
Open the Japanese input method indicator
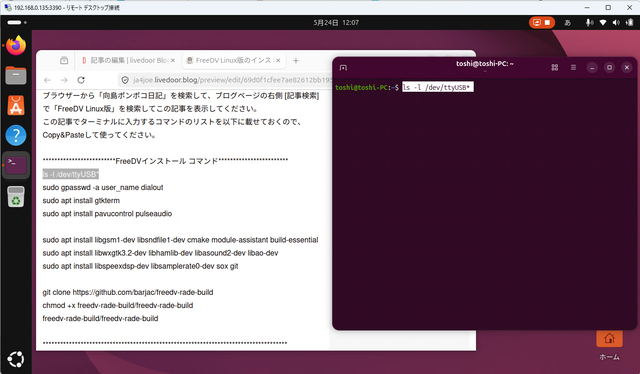pos(567,23)
